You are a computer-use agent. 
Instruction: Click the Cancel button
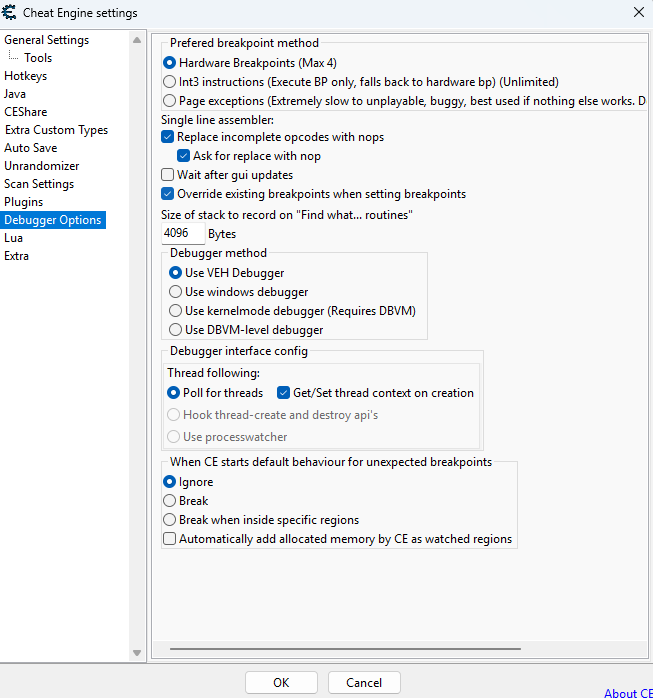pos(364,682)
